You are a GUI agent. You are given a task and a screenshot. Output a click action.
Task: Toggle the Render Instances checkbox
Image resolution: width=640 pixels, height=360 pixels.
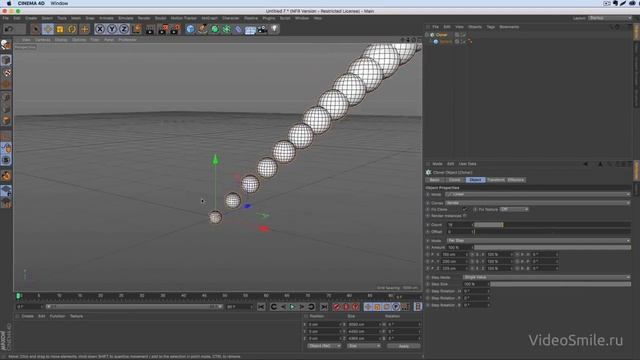coord(464,216)
